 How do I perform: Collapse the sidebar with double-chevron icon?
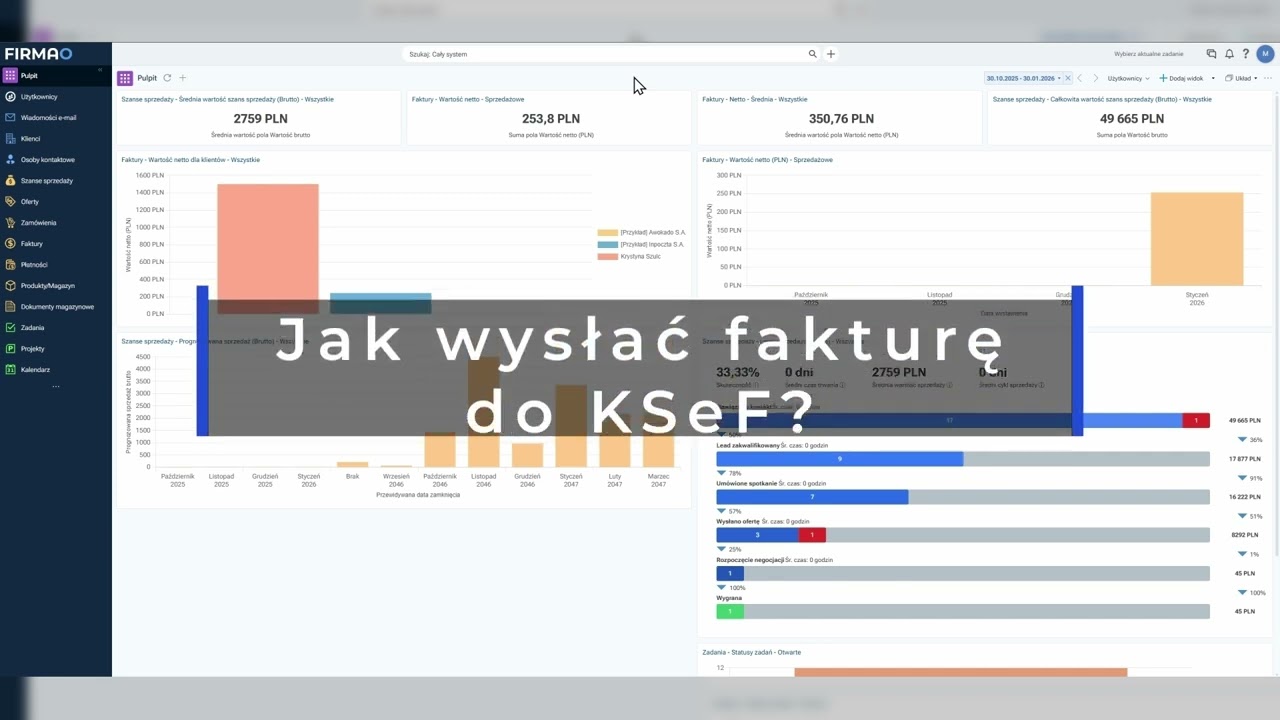(x=100, y=70)
